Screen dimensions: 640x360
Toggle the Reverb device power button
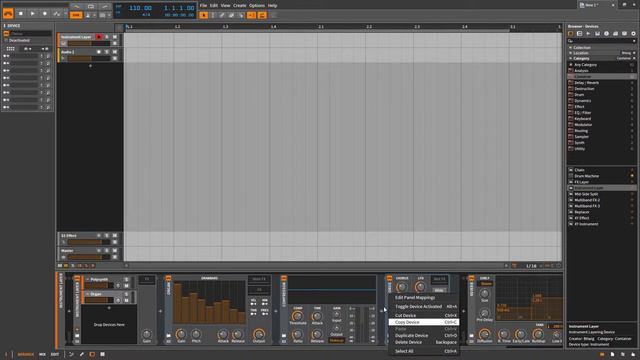pyautogui.click(x=471, y=278)
